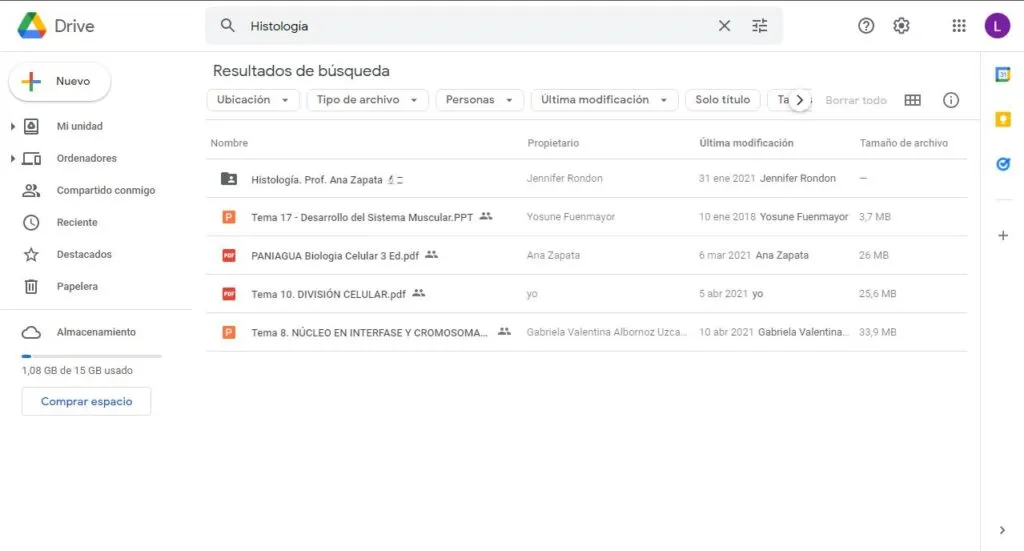The height and width of the screenshot is (551, 1024).
Task: Get add-ons with the plus icon
Action: (1003, 235)
